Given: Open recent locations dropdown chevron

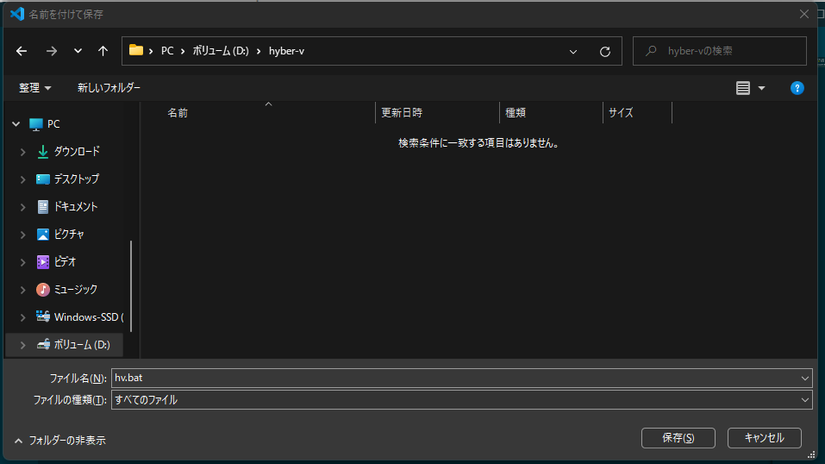Looking at the screenshot, I should (x=78, y=51).
